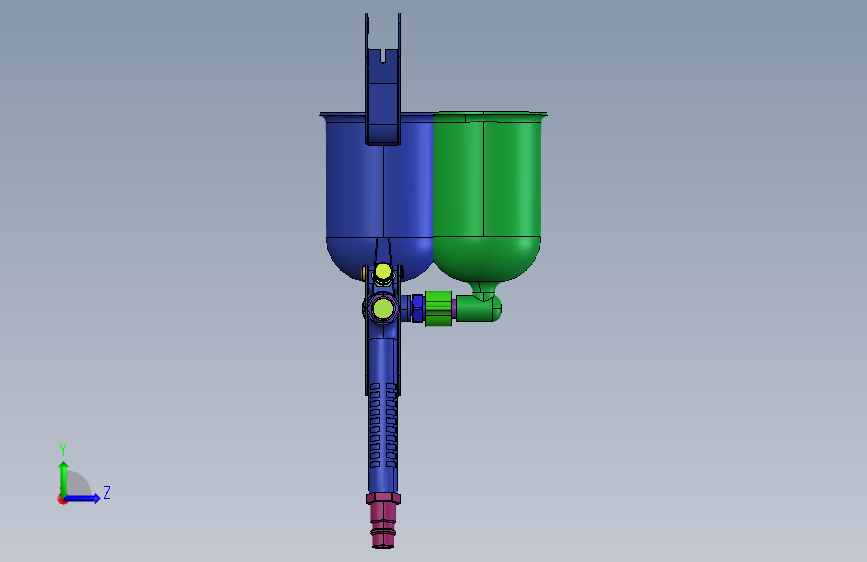The height and width of the screenshot is (562, 867).
Task: Click the blue Z axis arrow of triad
Action: click(x=83, y=498)
